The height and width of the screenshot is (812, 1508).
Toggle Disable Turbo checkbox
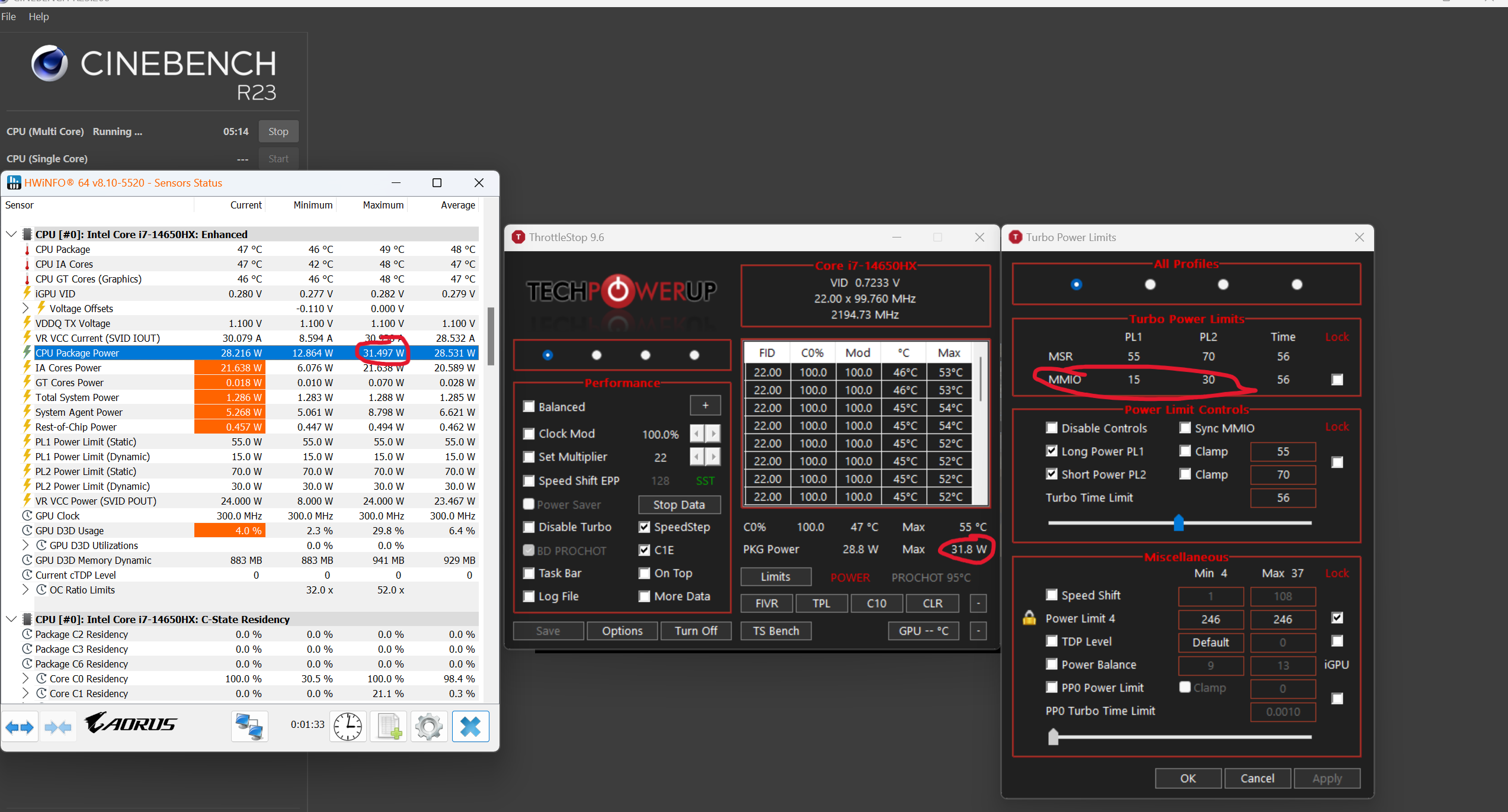(529, 527)
